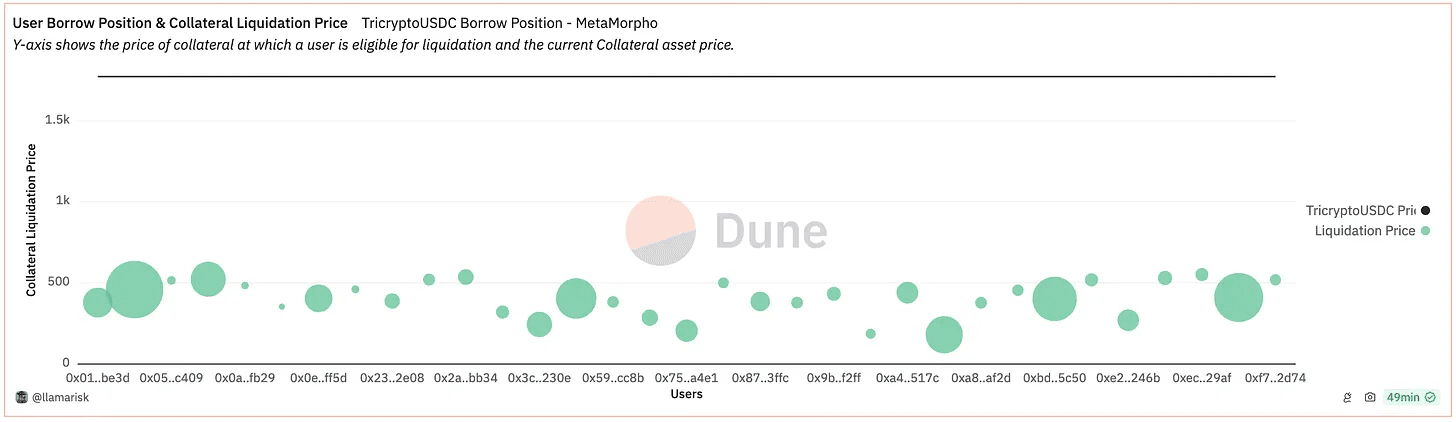
Task: Toggle the TricryptoUSDC Price legend series
Action: coord(1360,210)
